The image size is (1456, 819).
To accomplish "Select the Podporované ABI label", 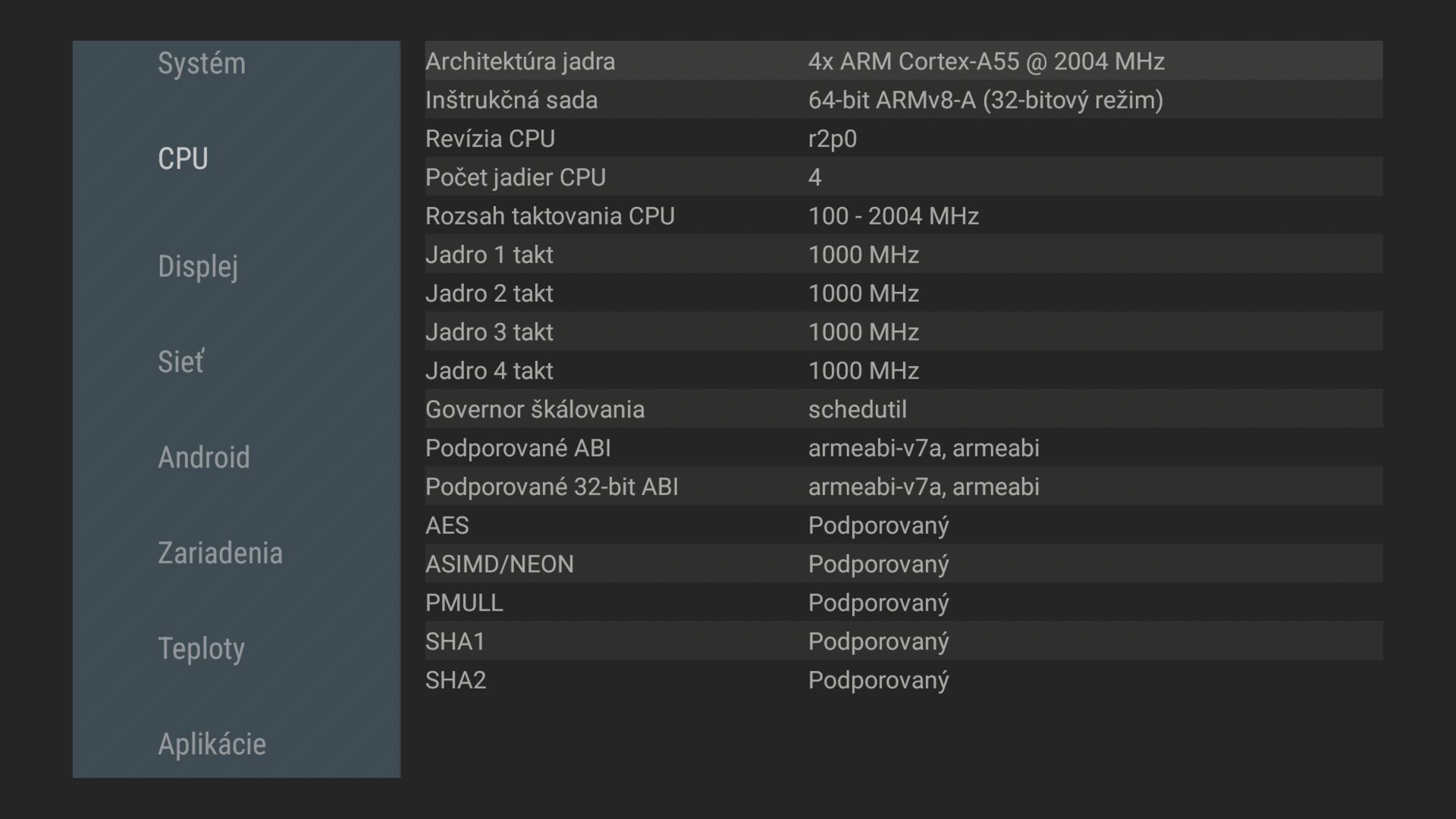I will 518,448.
